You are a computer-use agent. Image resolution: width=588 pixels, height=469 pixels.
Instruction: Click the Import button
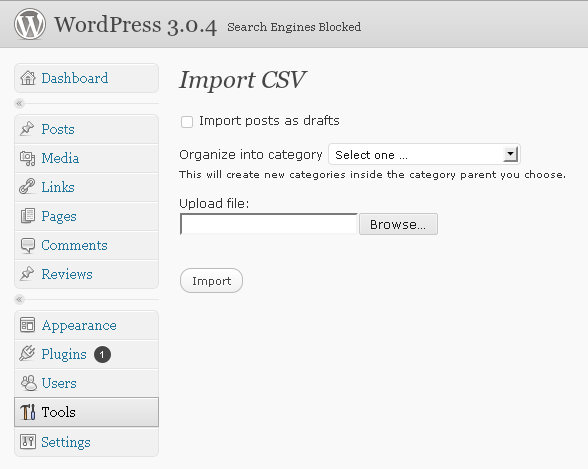pos(212,281)
